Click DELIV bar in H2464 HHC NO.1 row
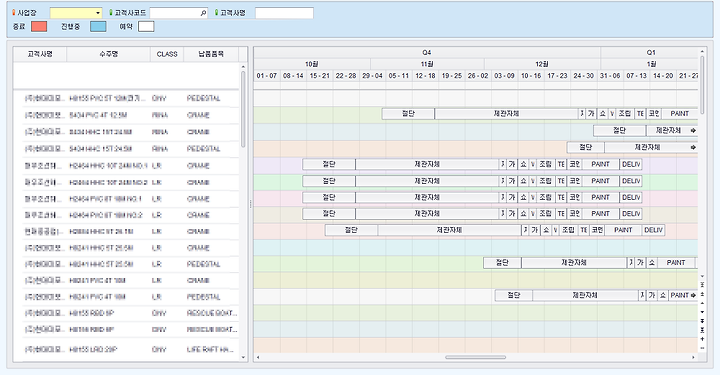The image size is (720, 375). tap(631, 164)
